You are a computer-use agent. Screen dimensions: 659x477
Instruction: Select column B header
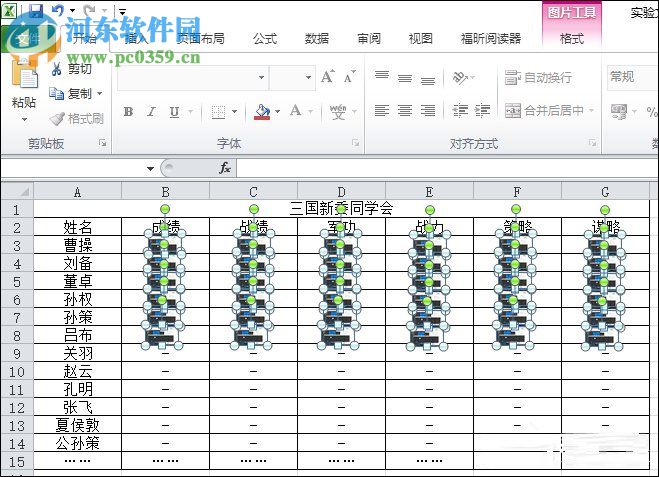coord(166,192)
